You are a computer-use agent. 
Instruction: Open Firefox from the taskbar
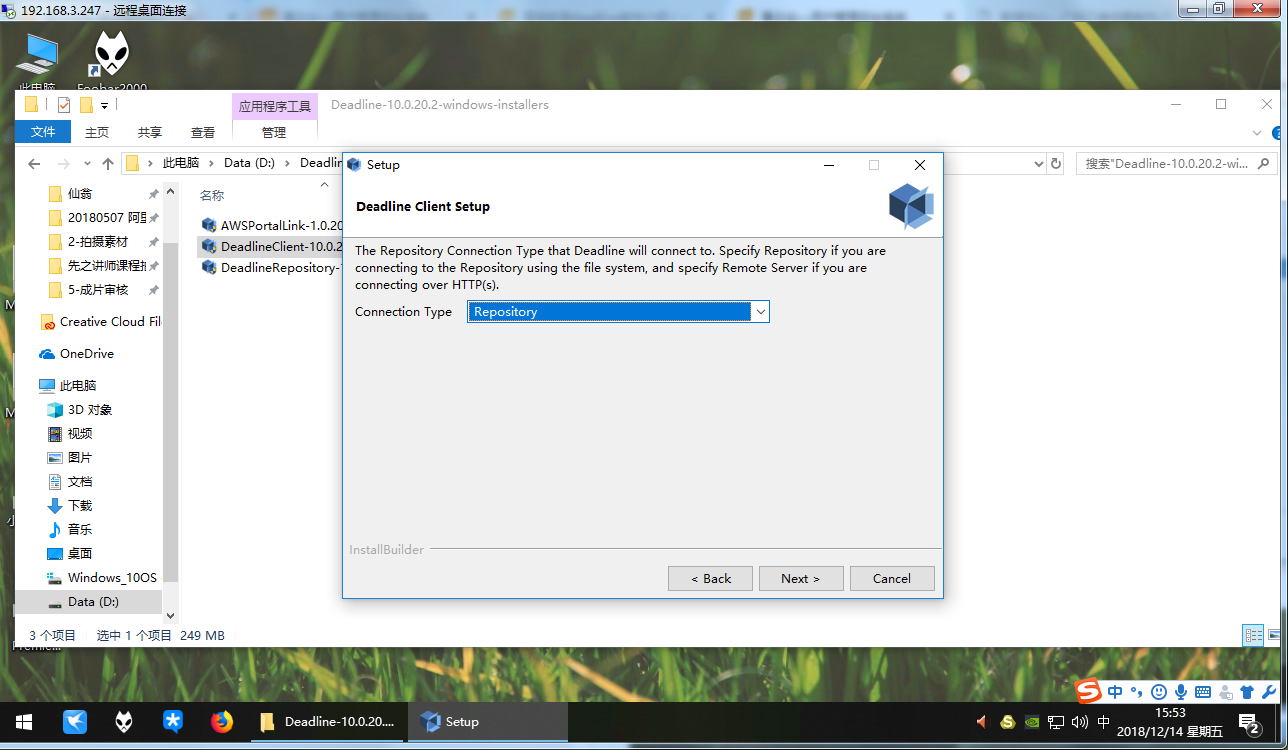click(221, 721)
